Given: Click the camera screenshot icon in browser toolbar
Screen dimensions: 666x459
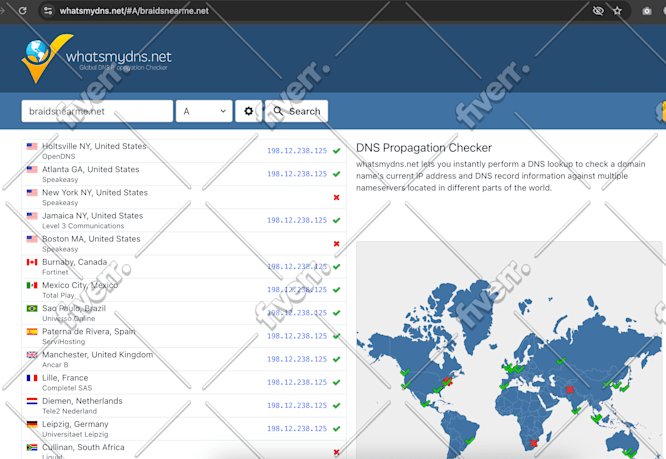Looking at the screenshot, I should point(646,11).
